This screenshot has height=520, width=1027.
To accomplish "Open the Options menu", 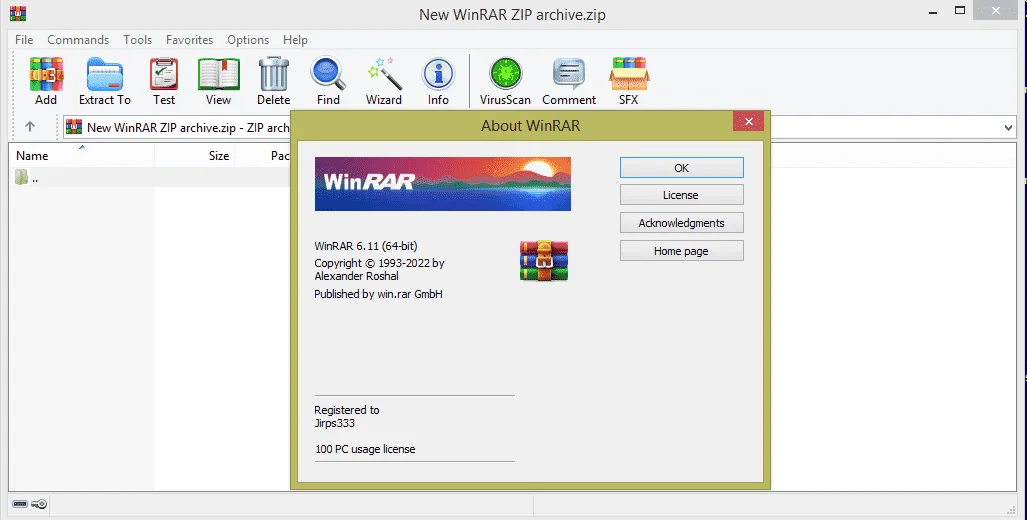I will (x=248, y=40).
